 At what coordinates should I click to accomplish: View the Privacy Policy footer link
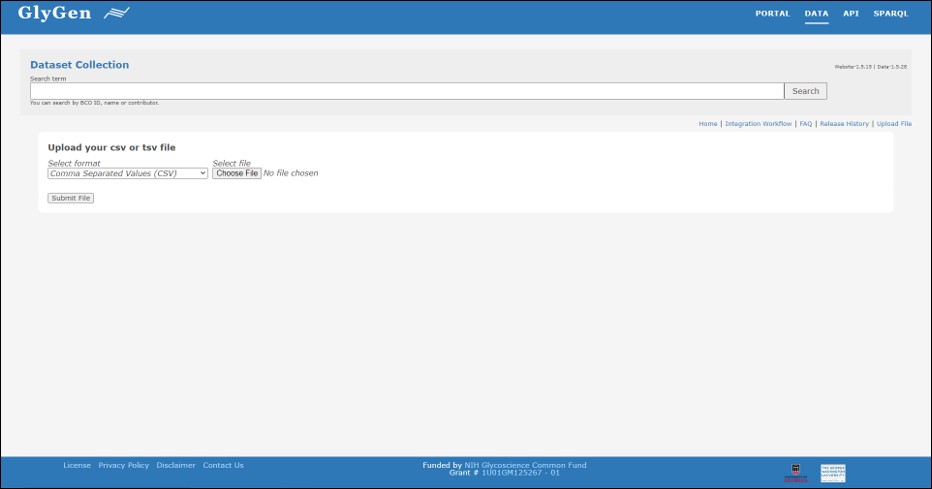(x=123, y=465)
